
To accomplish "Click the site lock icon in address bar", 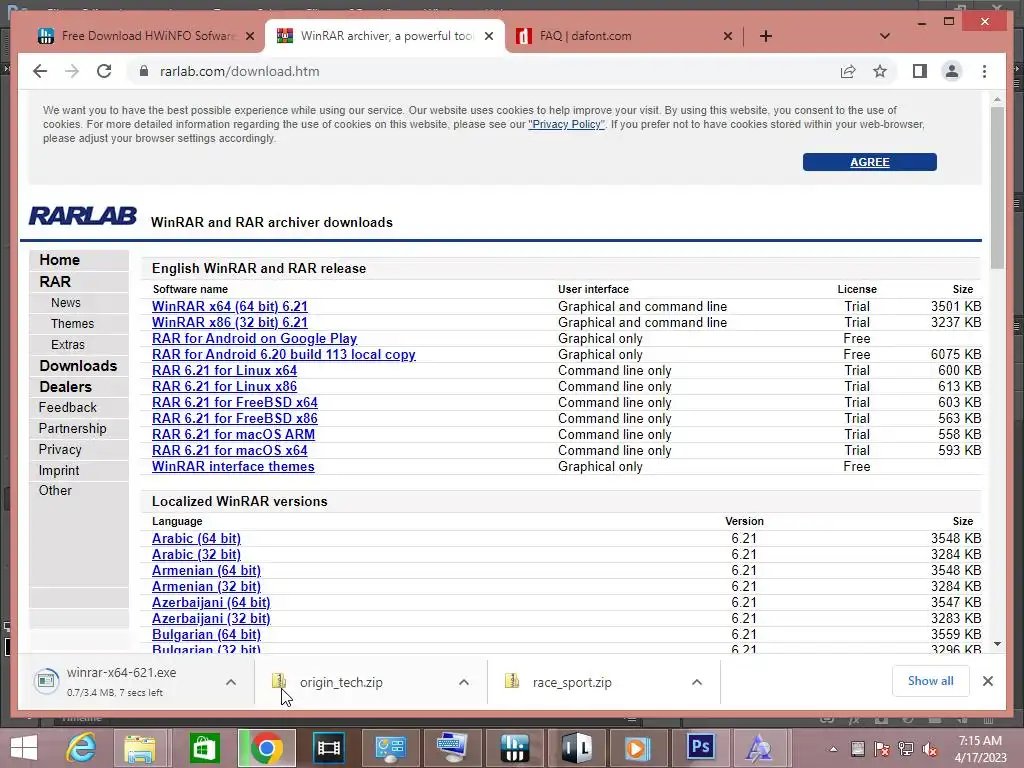I will click(x=144, y=71).
